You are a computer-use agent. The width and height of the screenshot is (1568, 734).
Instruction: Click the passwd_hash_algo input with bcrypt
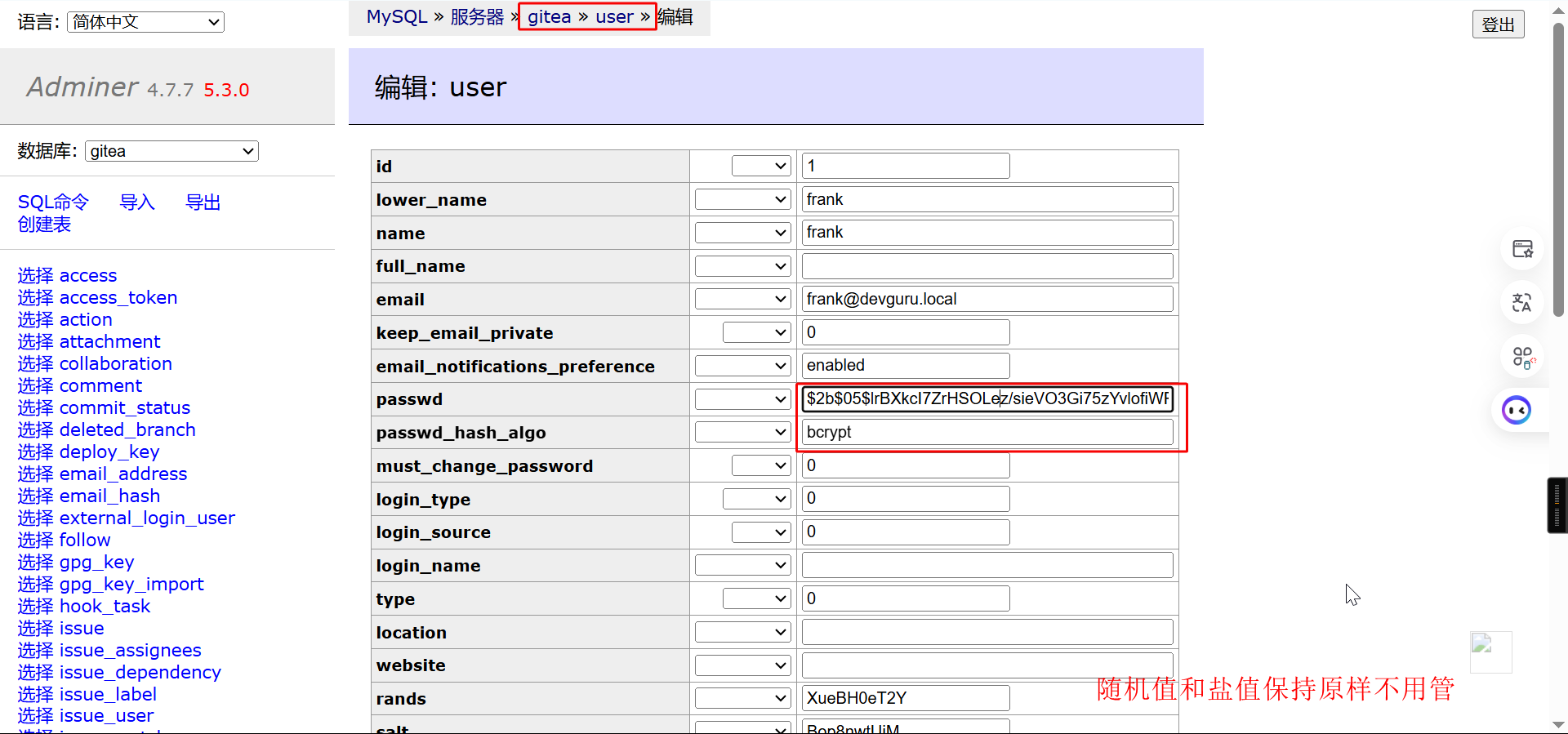[x=987, y=432]
